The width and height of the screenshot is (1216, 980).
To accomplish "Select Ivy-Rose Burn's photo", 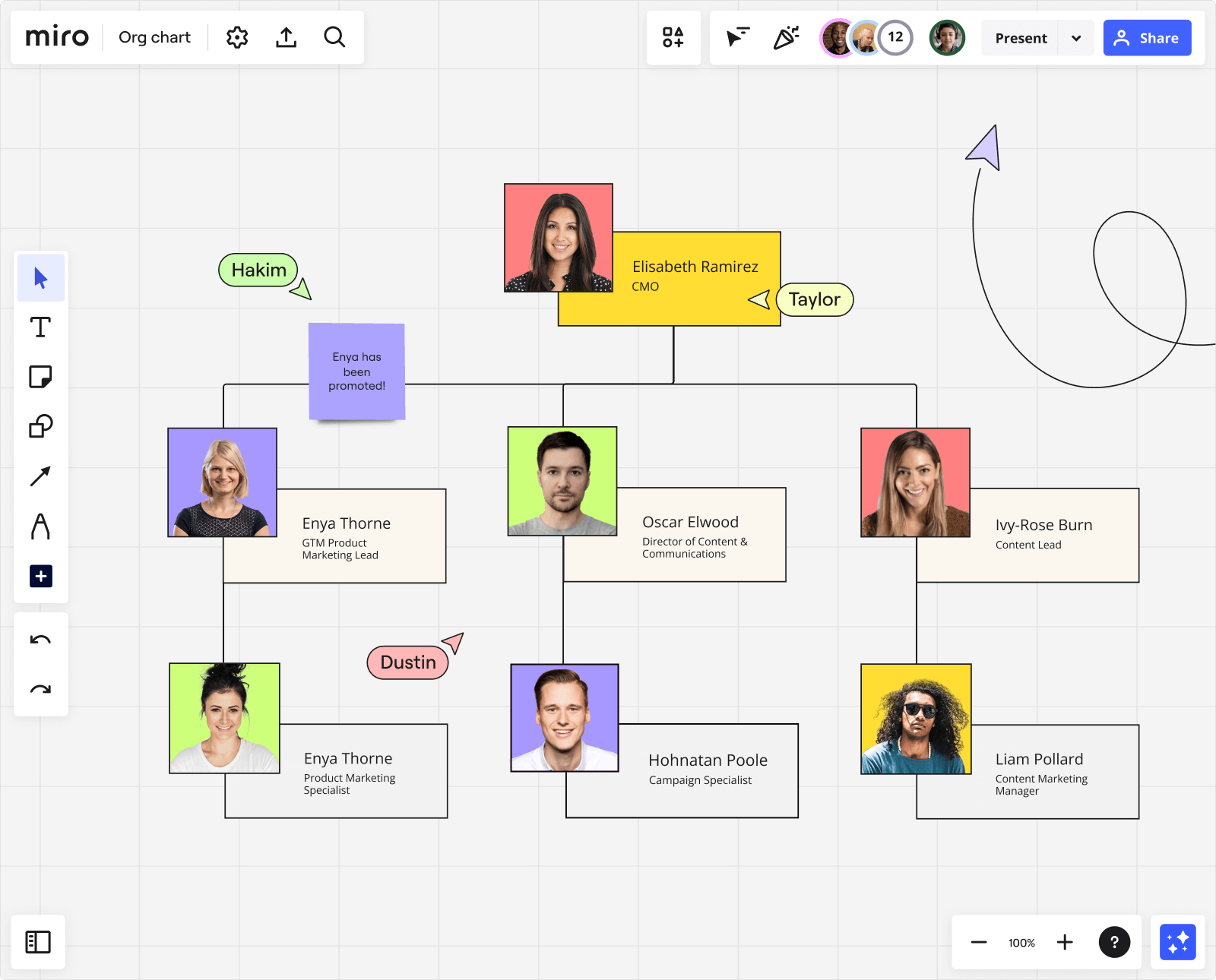I will pos(915,482).
